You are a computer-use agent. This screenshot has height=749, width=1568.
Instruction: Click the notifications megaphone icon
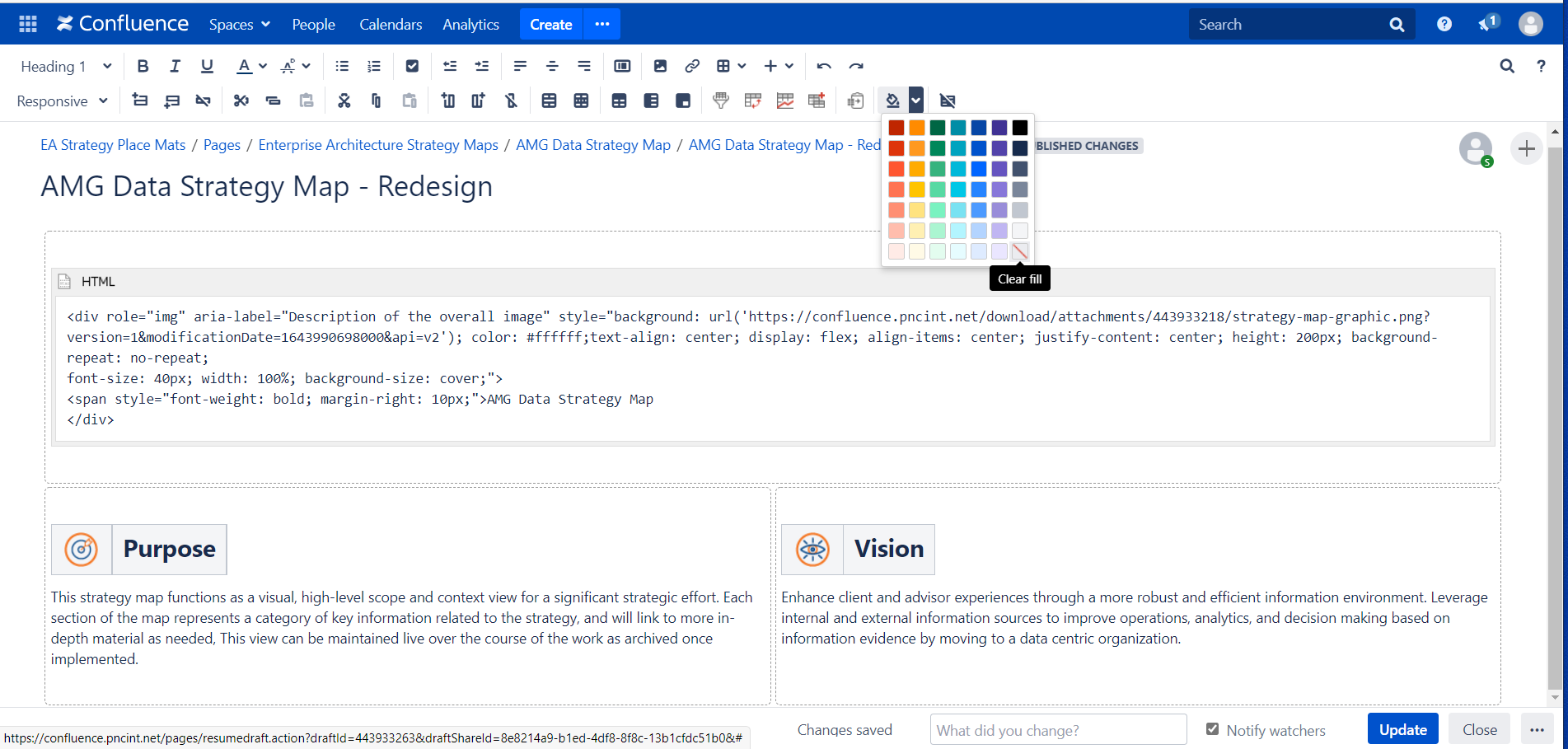[1486, 24]
